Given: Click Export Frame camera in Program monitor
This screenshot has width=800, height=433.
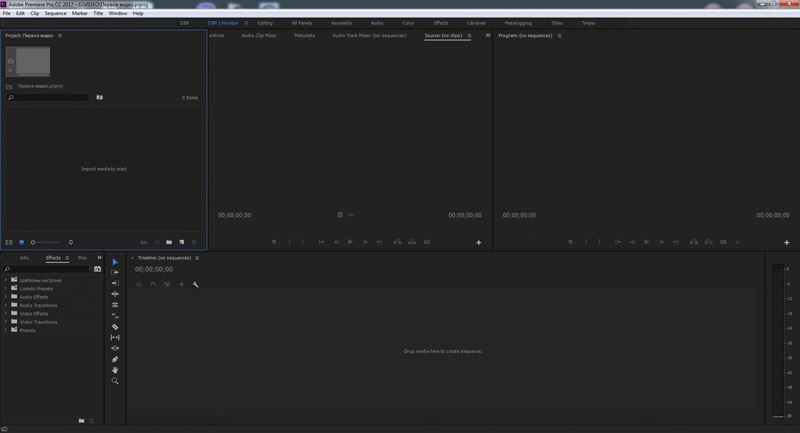Looking at the screenshot, I should tap(723, 242).
